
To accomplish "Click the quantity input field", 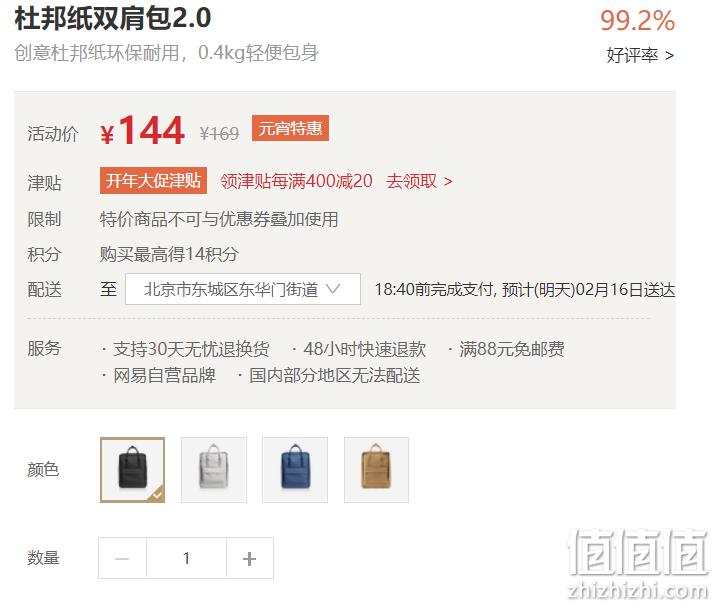I will [x=186, y=558].
